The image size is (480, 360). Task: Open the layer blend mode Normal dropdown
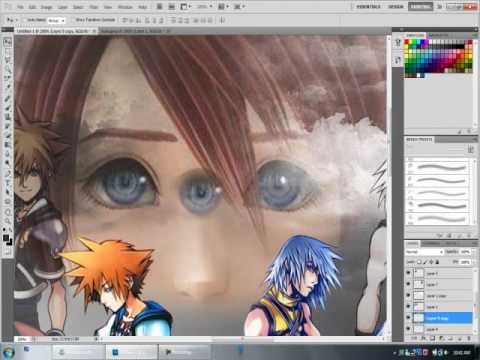(x=424, y=252)
